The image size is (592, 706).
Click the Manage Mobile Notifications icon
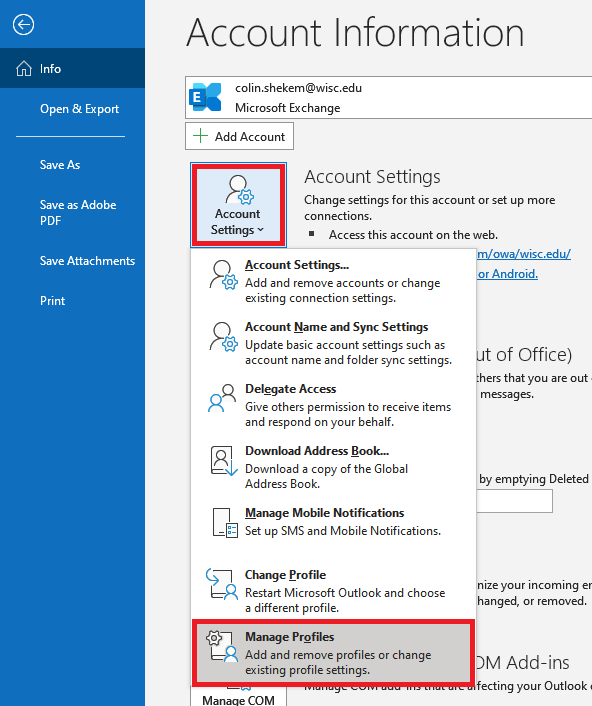pyautogui.click(x=225, y=523)
